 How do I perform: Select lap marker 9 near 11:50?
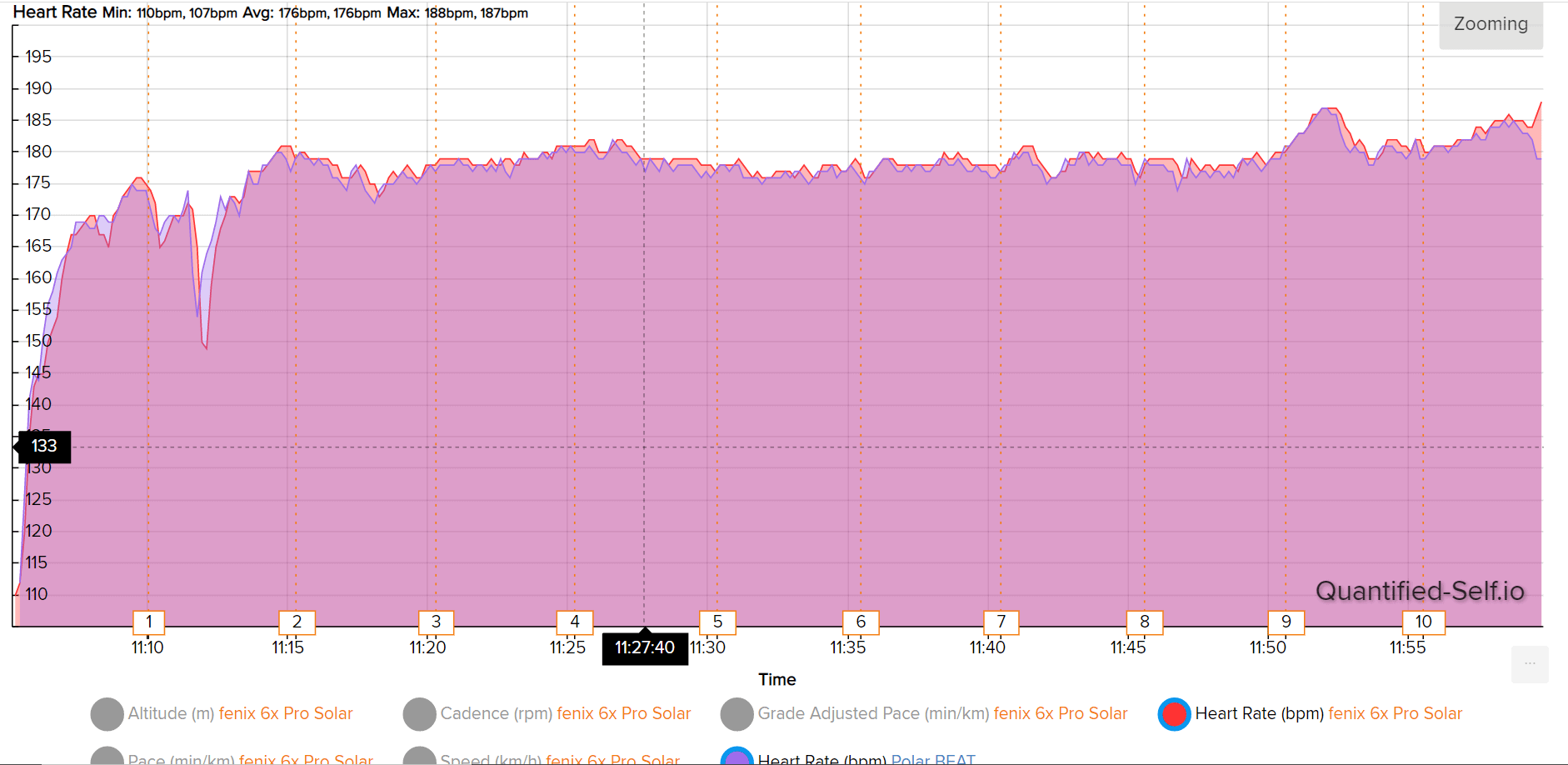[x=1286, y=622]
